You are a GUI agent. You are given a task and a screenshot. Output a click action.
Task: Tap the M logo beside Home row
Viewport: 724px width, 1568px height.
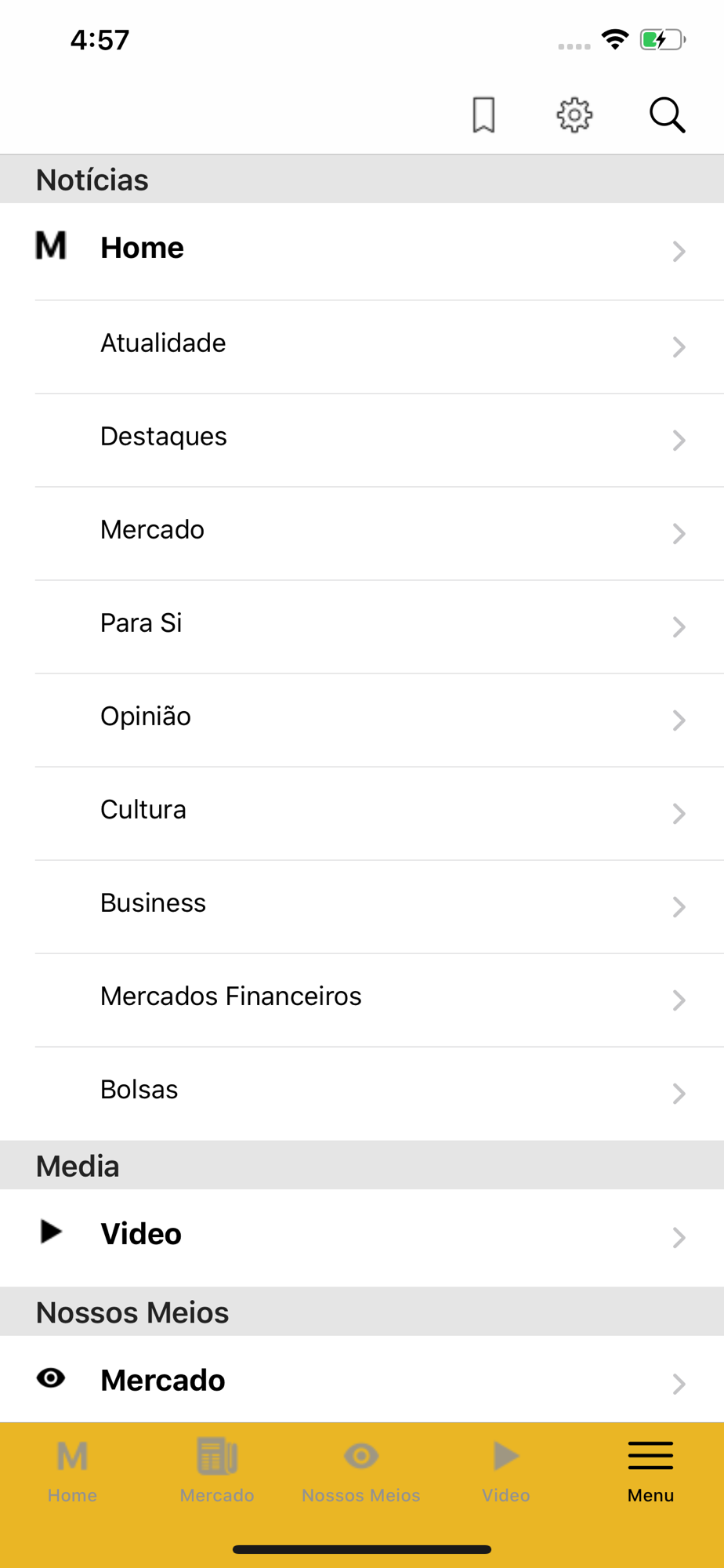(51, 246)
